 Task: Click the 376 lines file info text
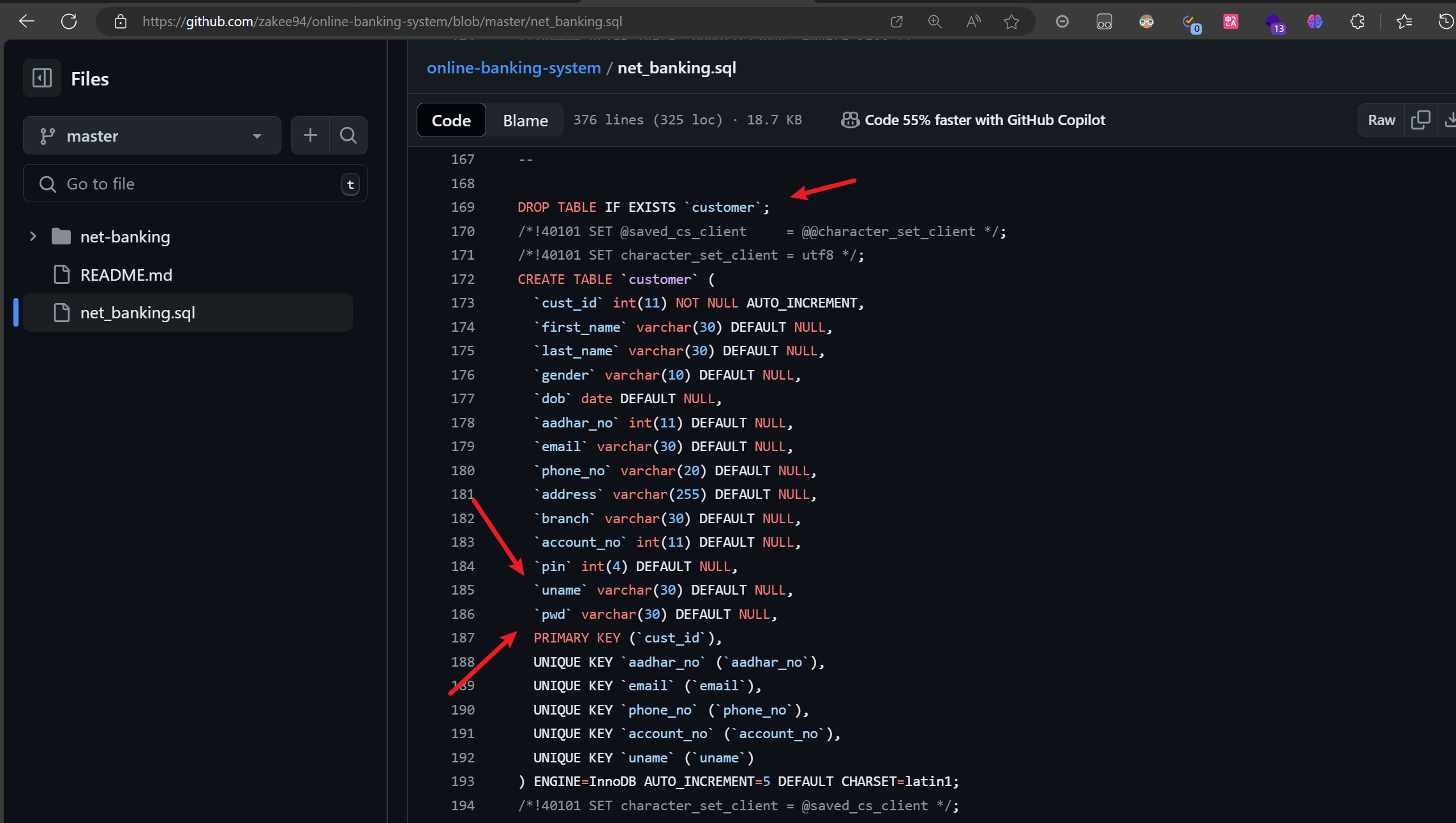(687, 120)
